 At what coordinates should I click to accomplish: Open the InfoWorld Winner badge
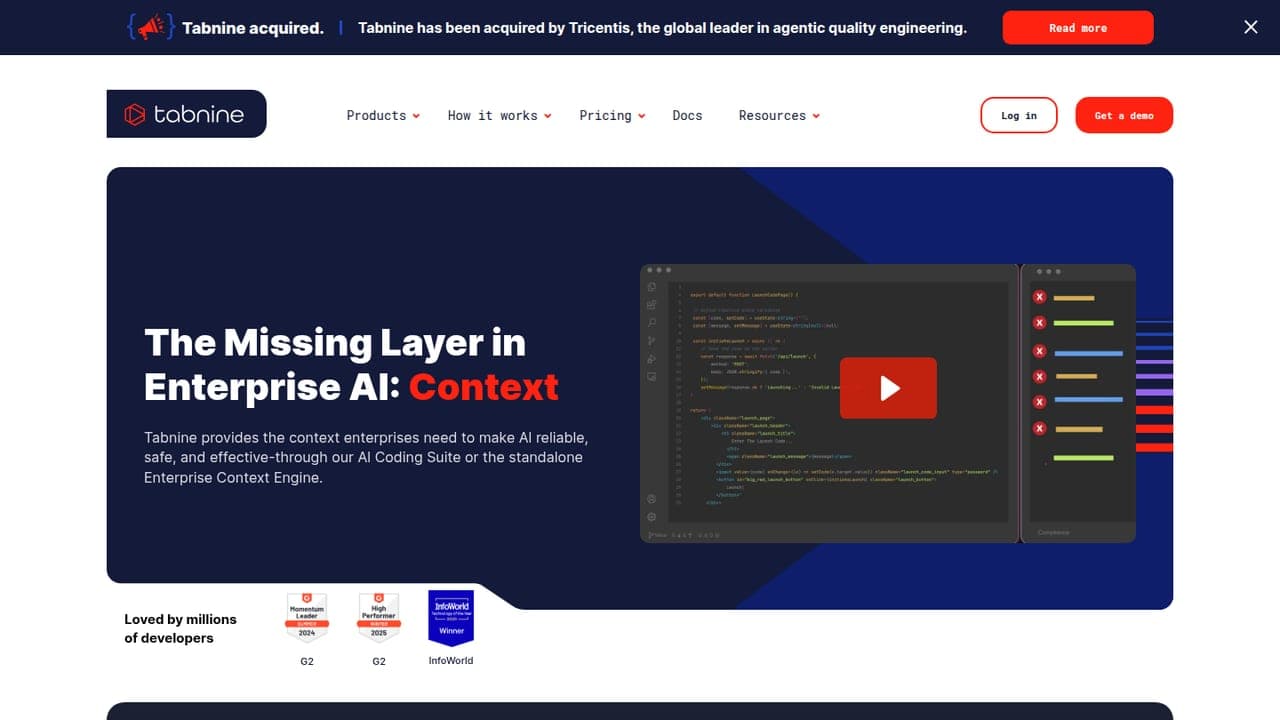[x=451, y=618]
